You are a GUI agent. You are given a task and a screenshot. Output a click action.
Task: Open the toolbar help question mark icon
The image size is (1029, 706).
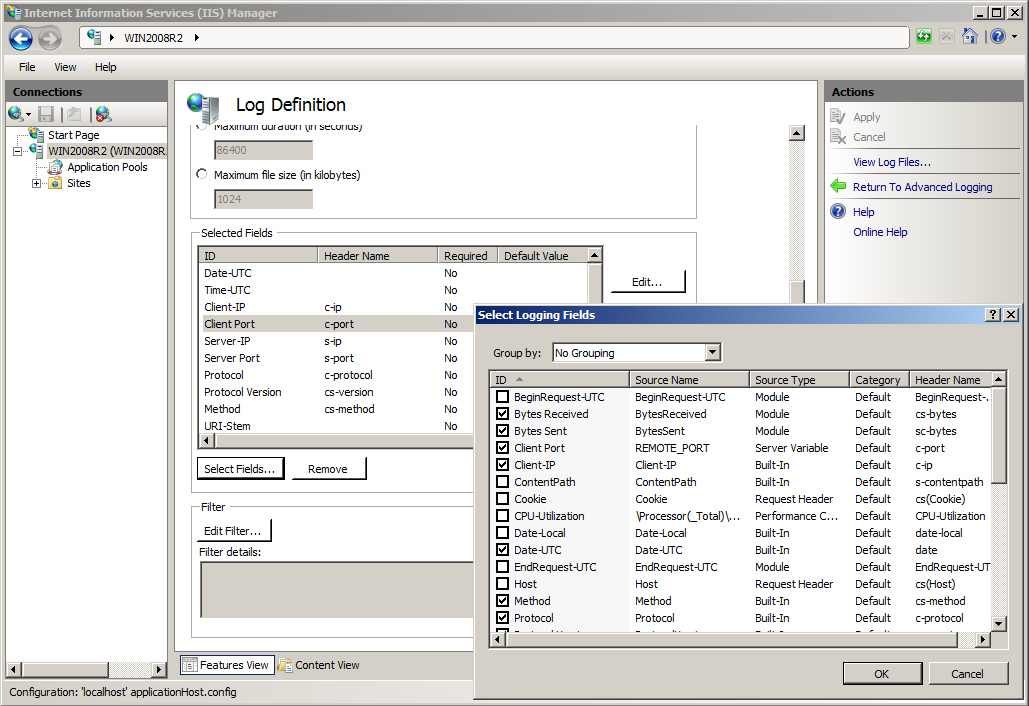(x=998, y=37)
